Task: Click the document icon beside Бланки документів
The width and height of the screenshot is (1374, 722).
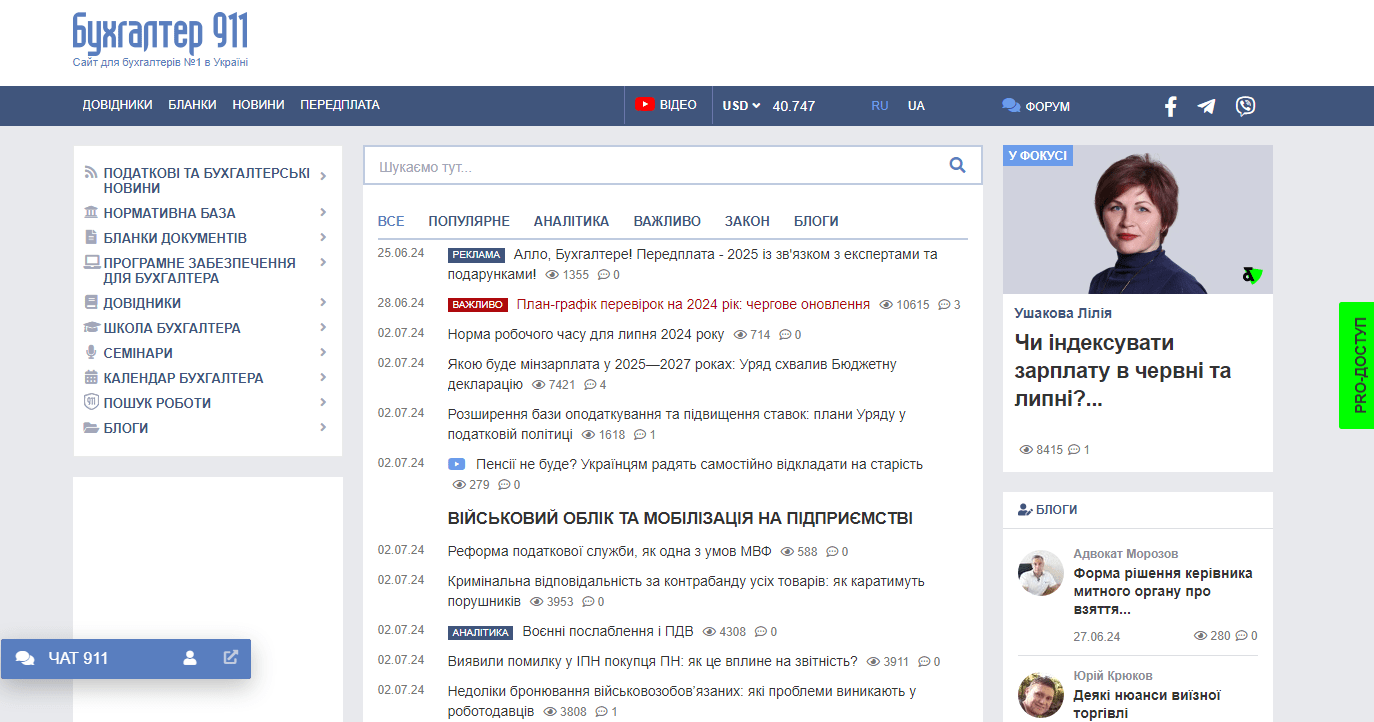Action: tap(91, 238)
